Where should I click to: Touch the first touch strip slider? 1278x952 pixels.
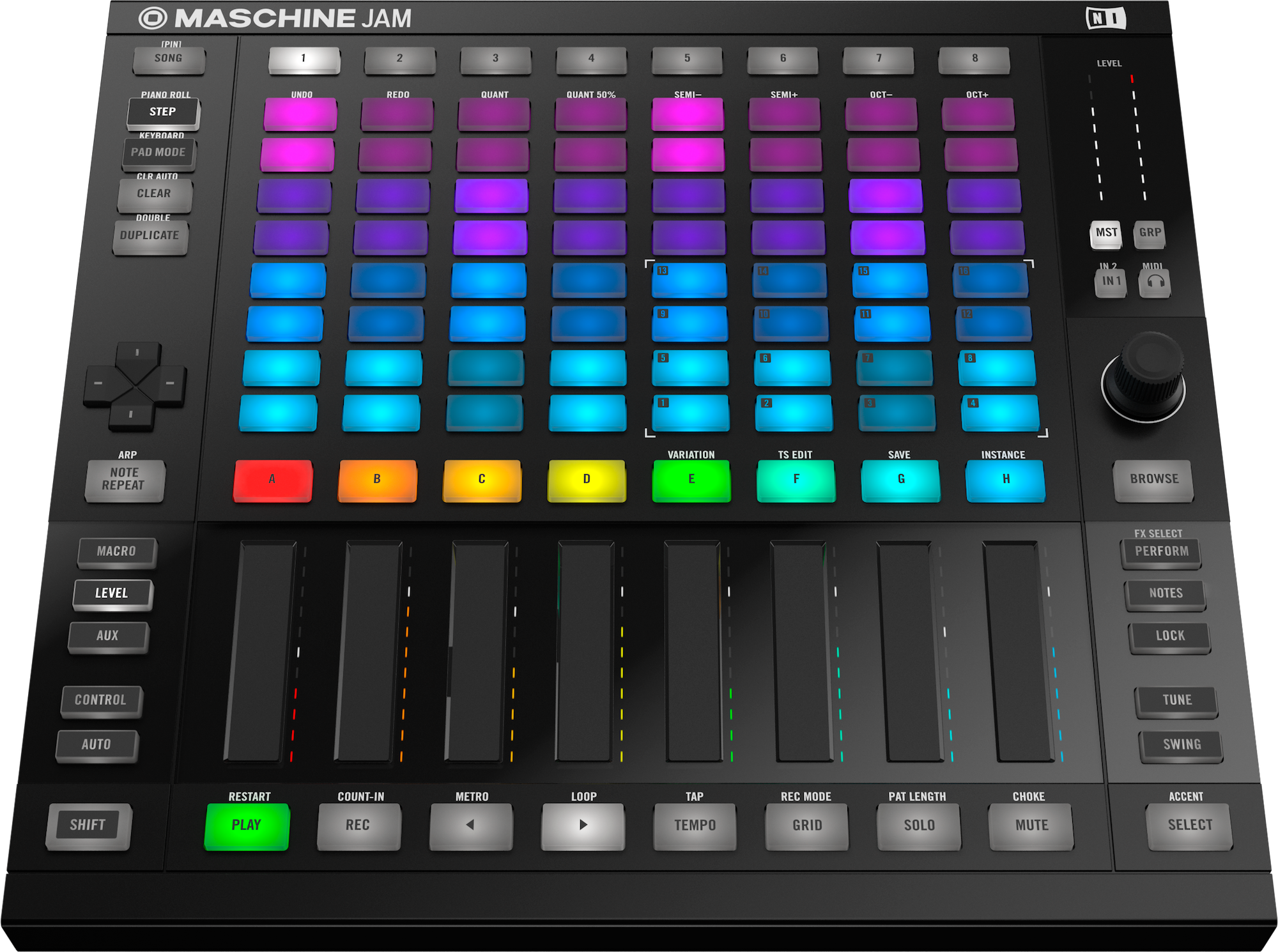click(x=261, y=652)
